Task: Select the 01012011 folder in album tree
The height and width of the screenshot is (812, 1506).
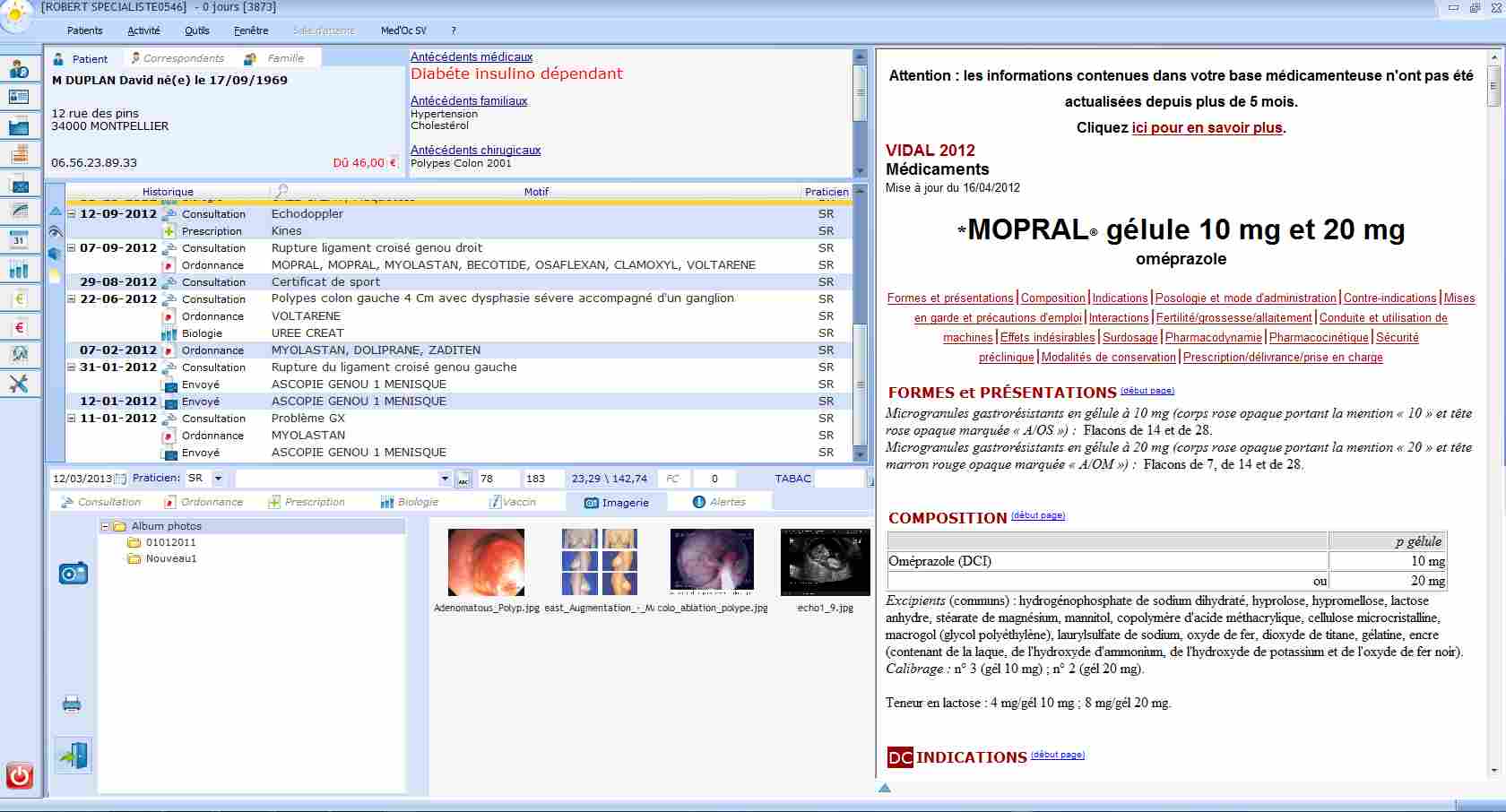Action: click(x=170, y=543)
